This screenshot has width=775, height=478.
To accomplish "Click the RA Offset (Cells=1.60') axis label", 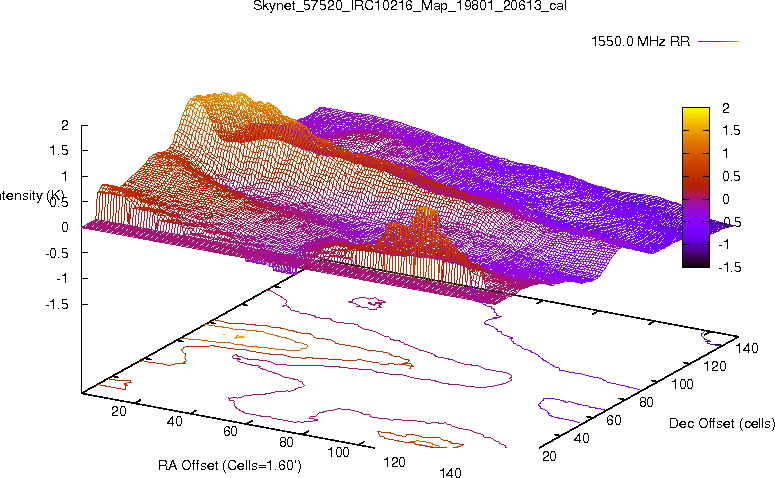I will point(230,465).
